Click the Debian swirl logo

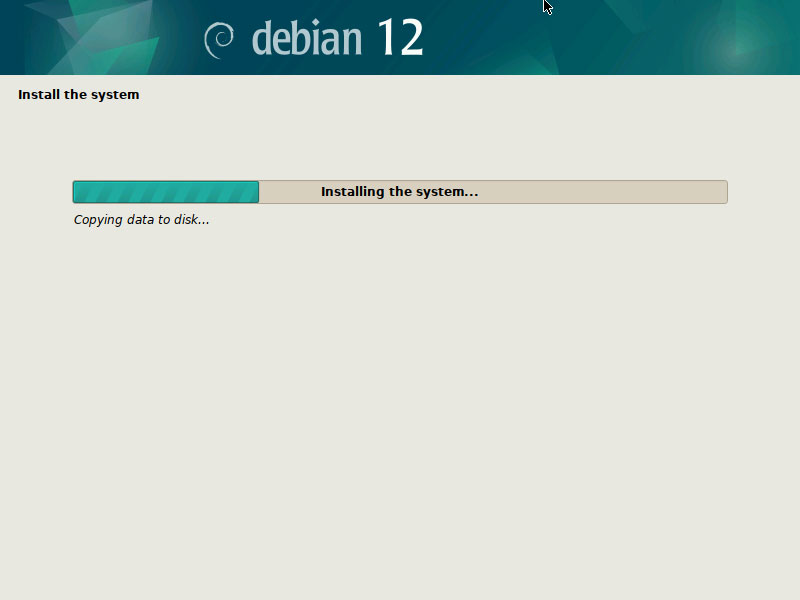coord(219,39)
